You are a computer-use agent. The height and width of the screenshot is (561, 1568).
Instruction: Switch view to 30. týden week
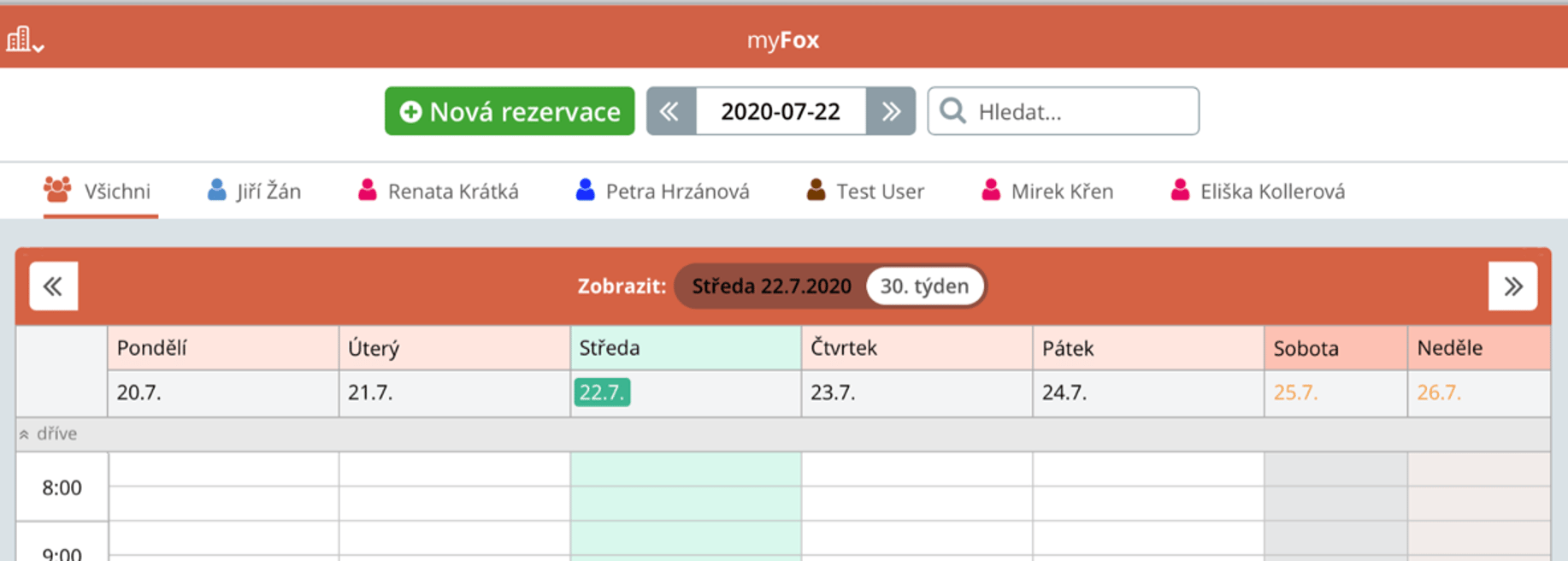(x=924, y=286)
